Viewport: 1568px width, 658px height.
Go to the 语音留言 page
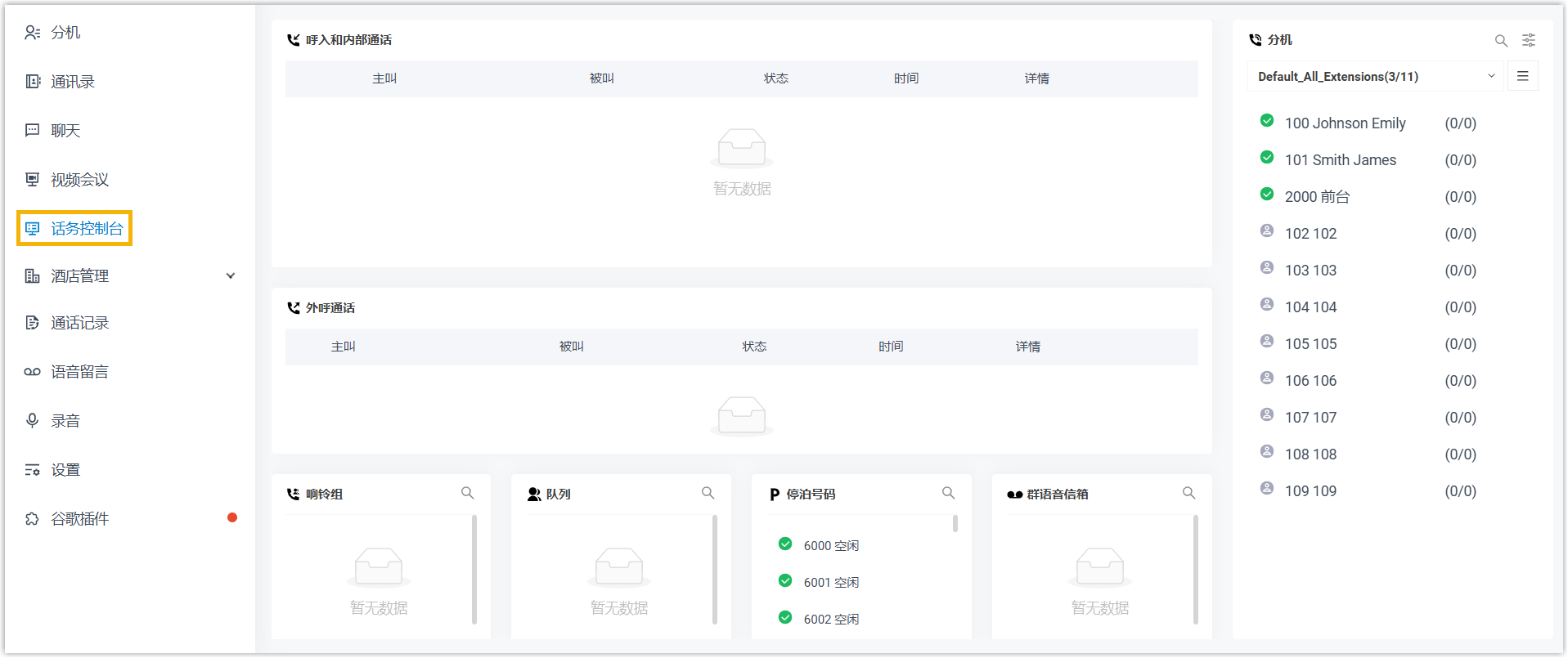click(x=79, y=372)
